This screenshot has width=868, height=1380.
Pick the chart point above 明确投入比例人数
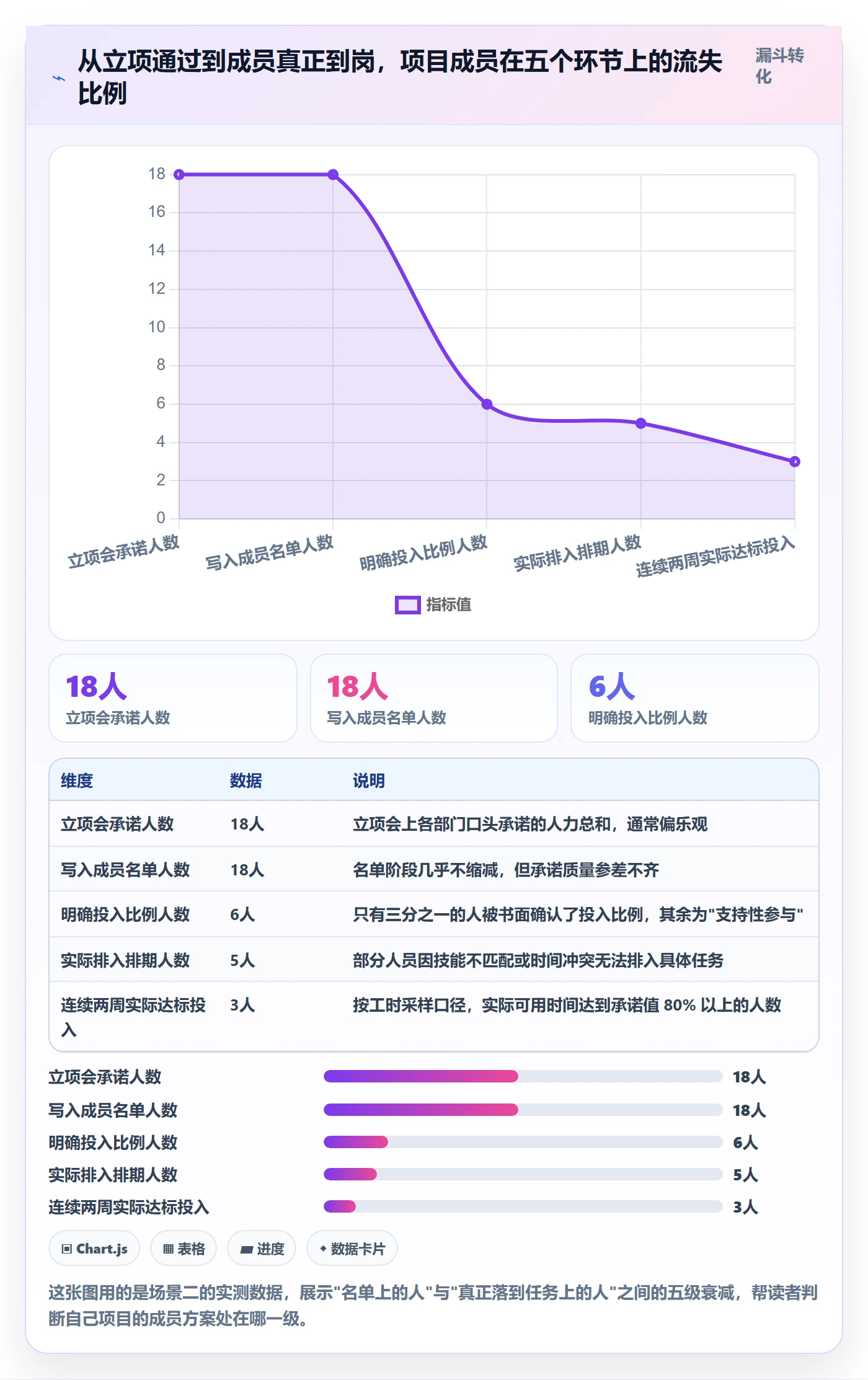(487, 404)
